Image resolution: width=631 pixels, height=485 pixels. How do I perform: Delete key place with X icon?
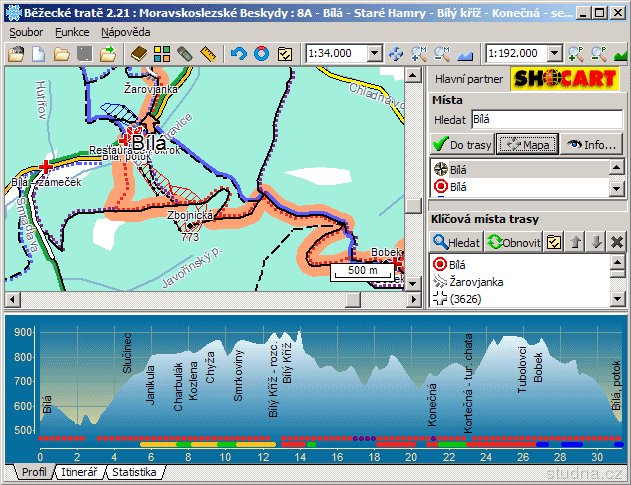point(617,242)
